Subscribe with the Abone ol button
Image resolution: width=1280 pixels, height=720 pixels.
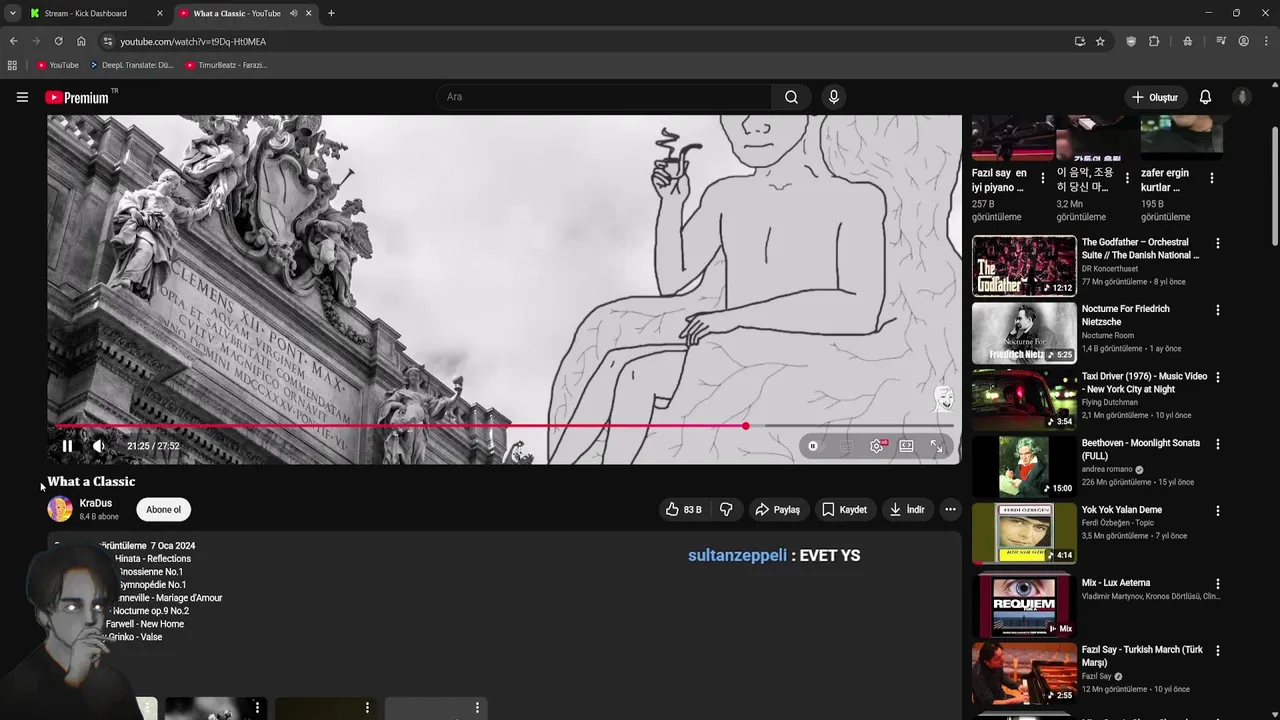tap(164, 510)
